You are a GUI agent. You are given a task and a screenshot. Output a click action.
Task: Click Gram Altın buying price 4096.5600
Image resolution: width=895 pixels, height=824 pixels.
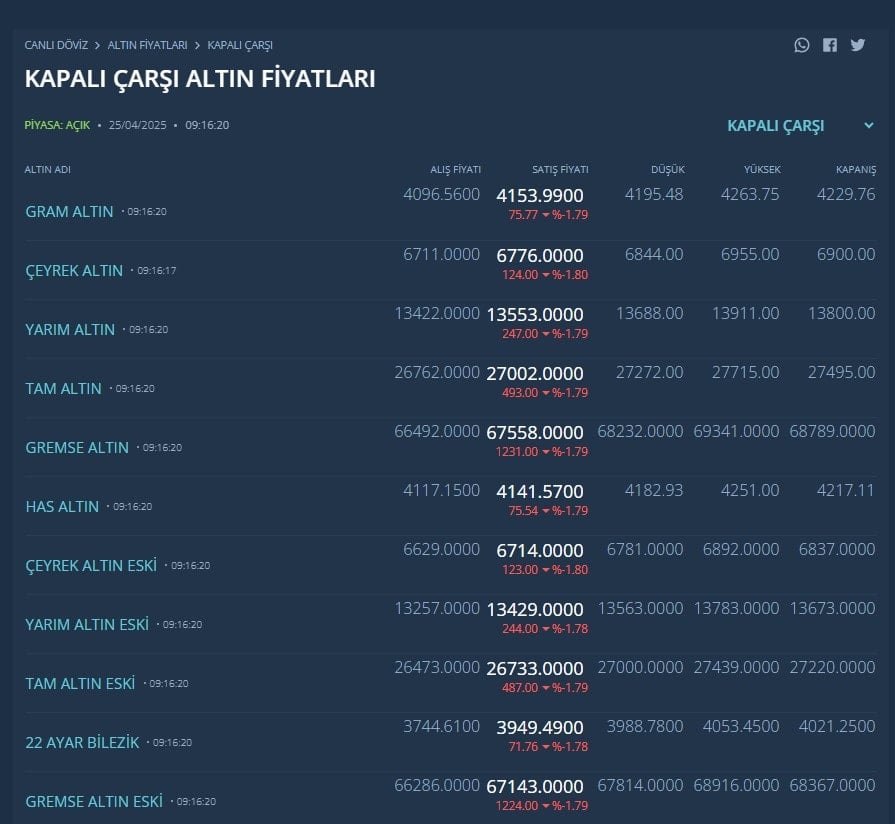pos(441,195)
